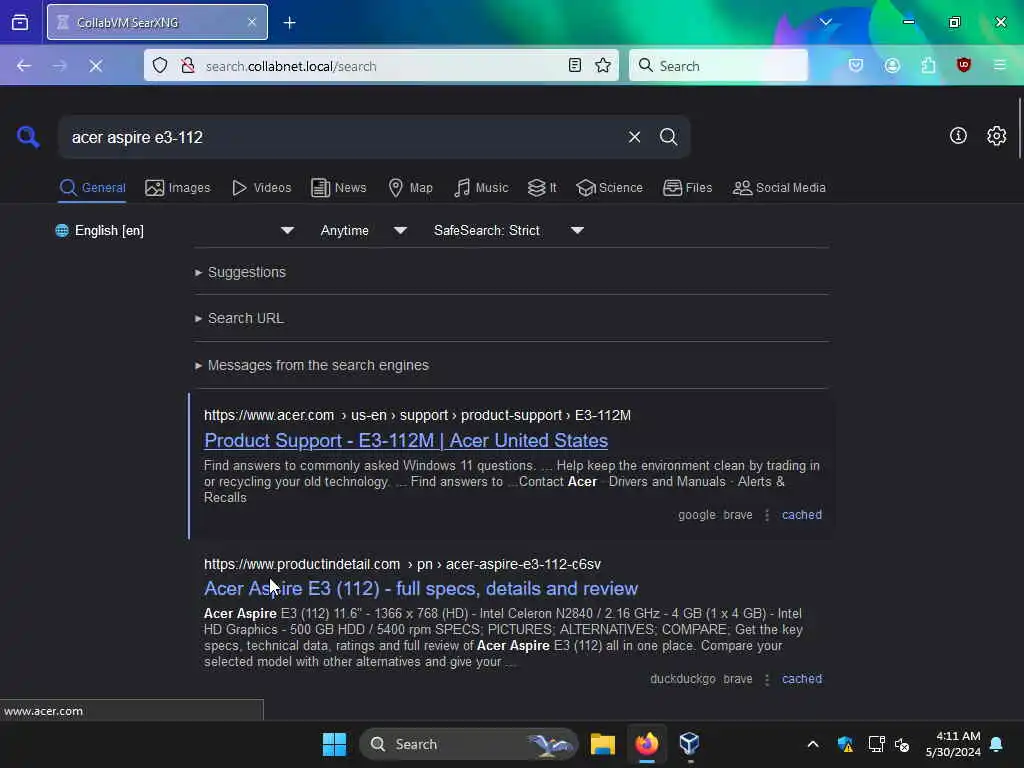Switch to Social Media category
Image resolution: width=1024 pixels, height=768 pixels.
coord(779,188)
